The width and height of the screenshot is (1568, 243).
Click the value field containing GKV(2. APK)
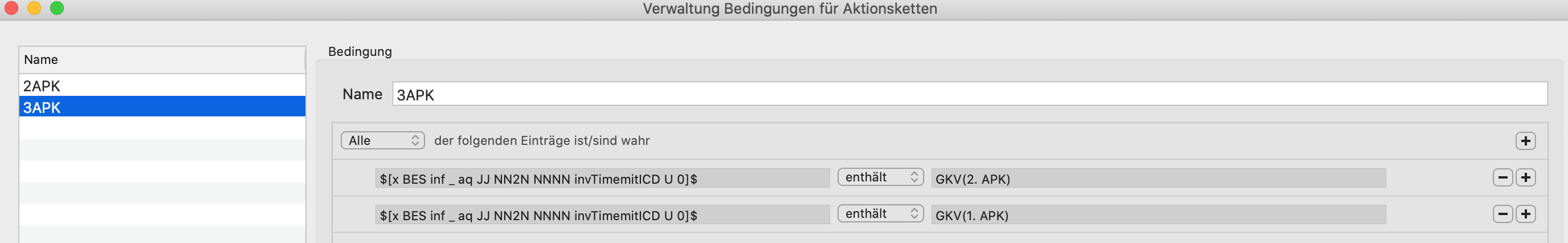(1158, 178)
